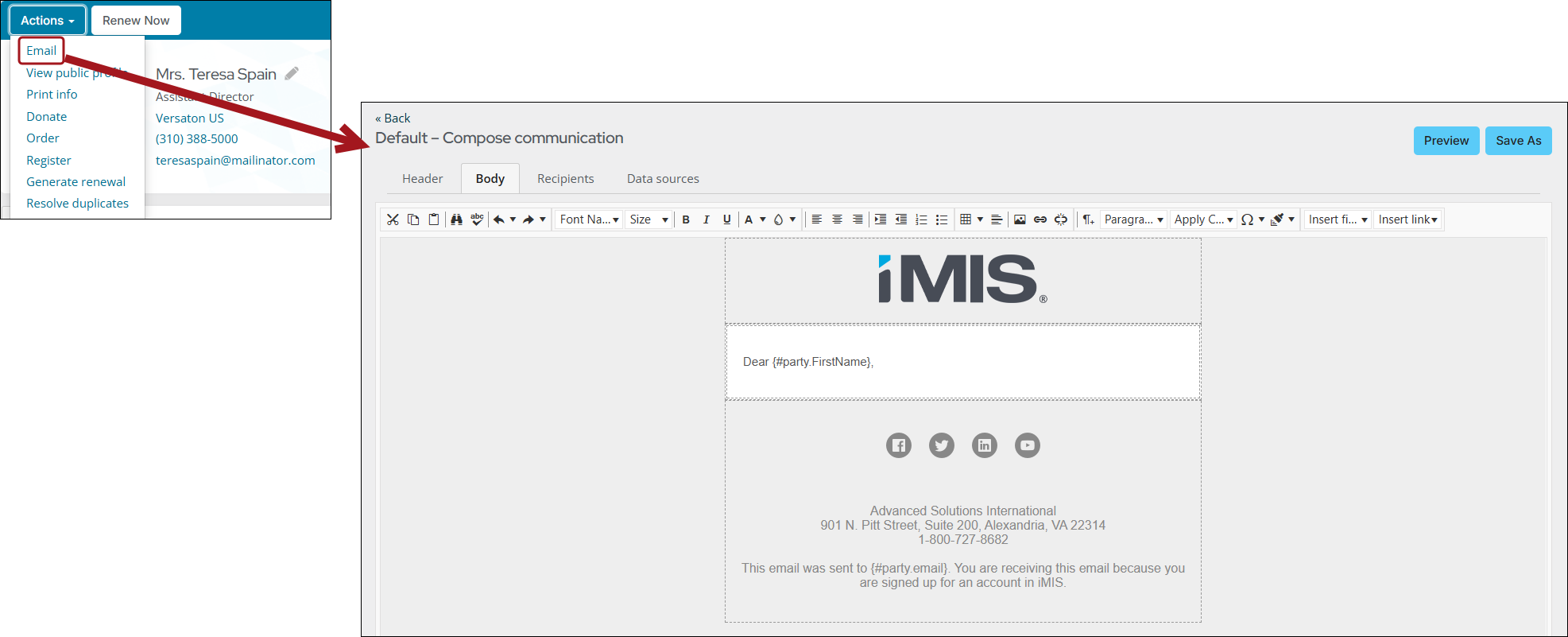The width and height of the screenshot is (1568, 637).
Task: Increase paragraph indent
Action: pos(880,219)
